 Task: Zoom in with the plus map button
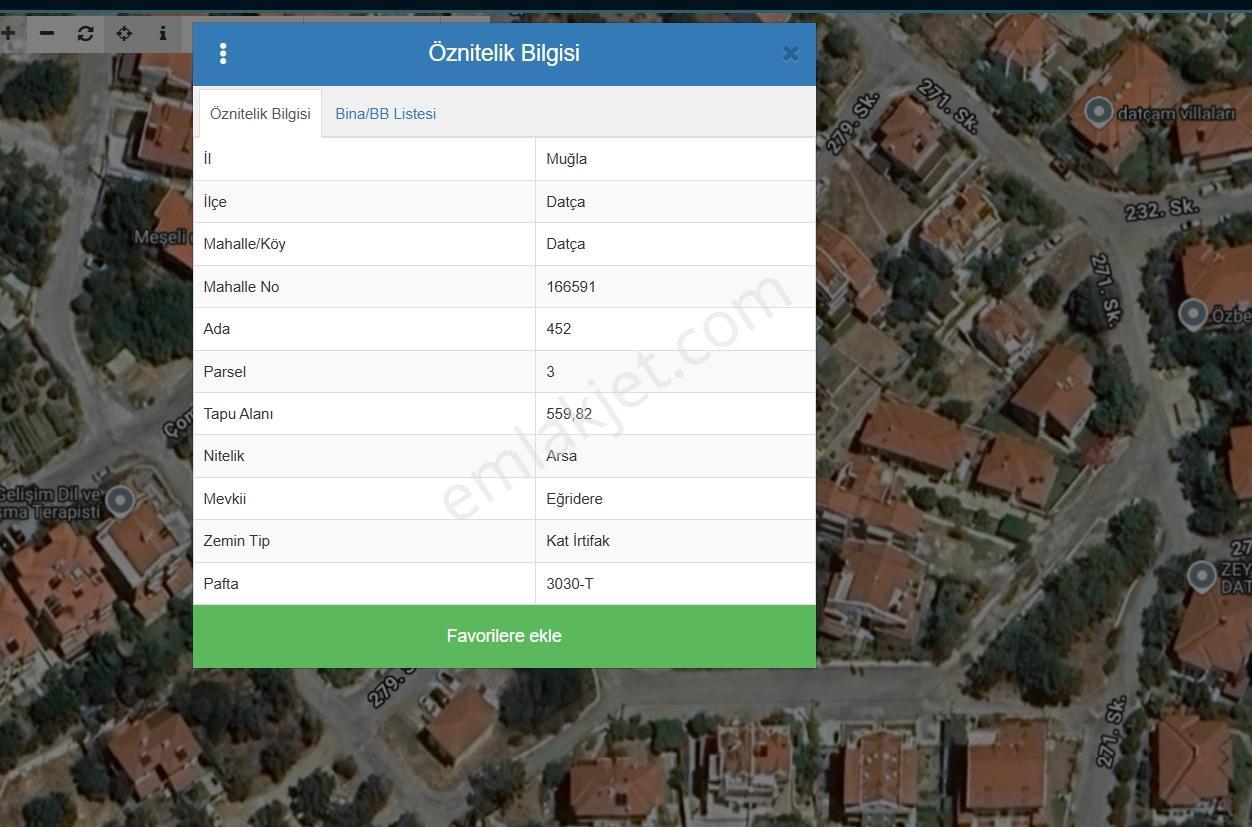pos(9,33)
